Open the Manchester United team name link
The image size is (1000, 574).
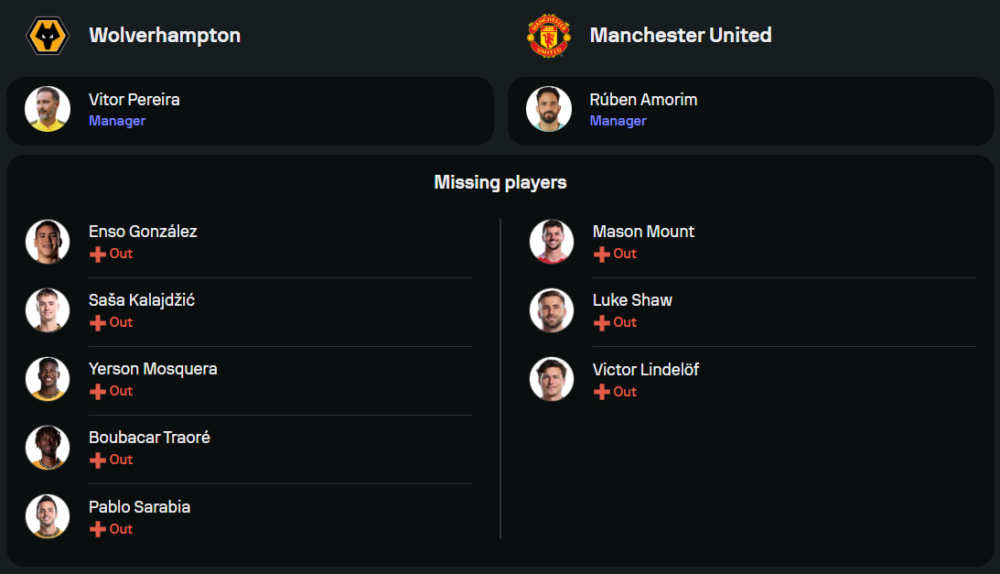point(680,35)
